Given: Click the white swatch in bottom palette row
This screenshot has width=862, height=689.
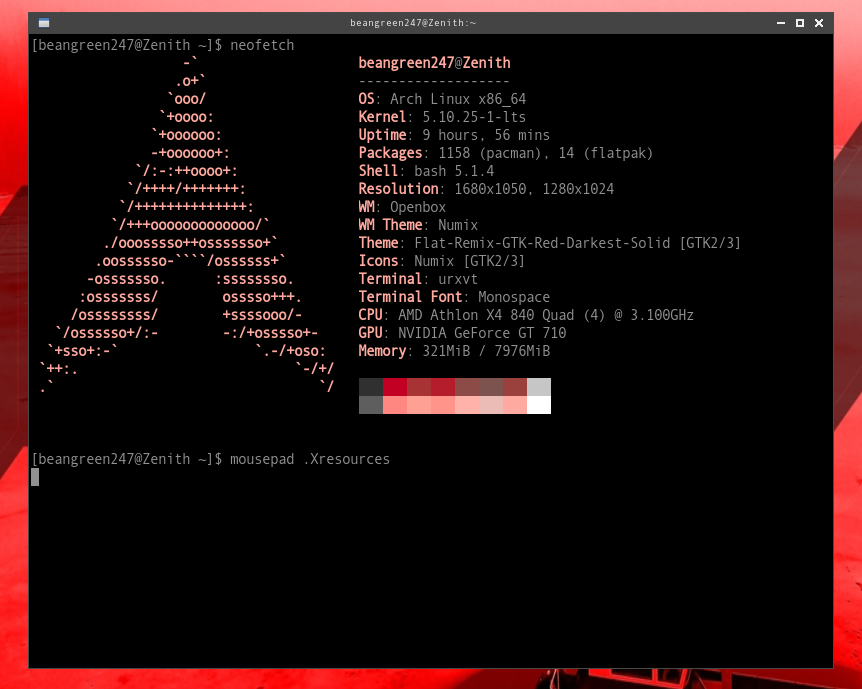Looking at the screenshot, I should [539, 405].
